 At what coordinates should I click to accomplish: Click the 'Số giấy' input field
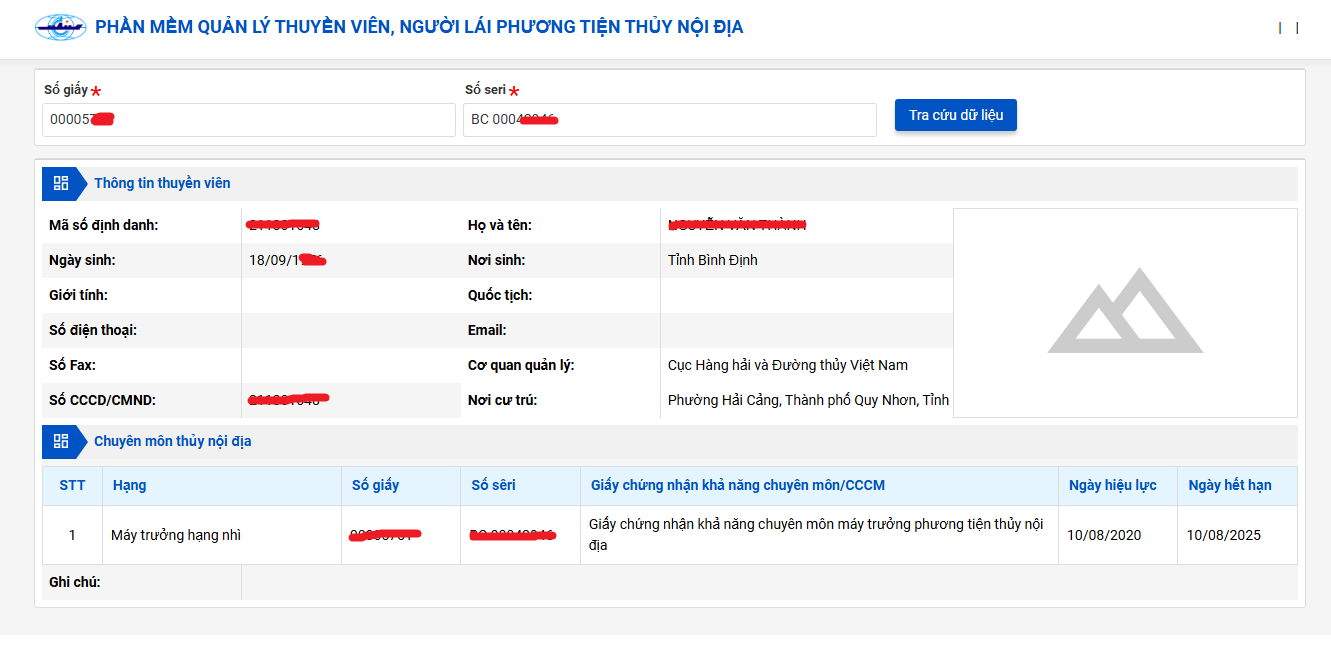248,119
